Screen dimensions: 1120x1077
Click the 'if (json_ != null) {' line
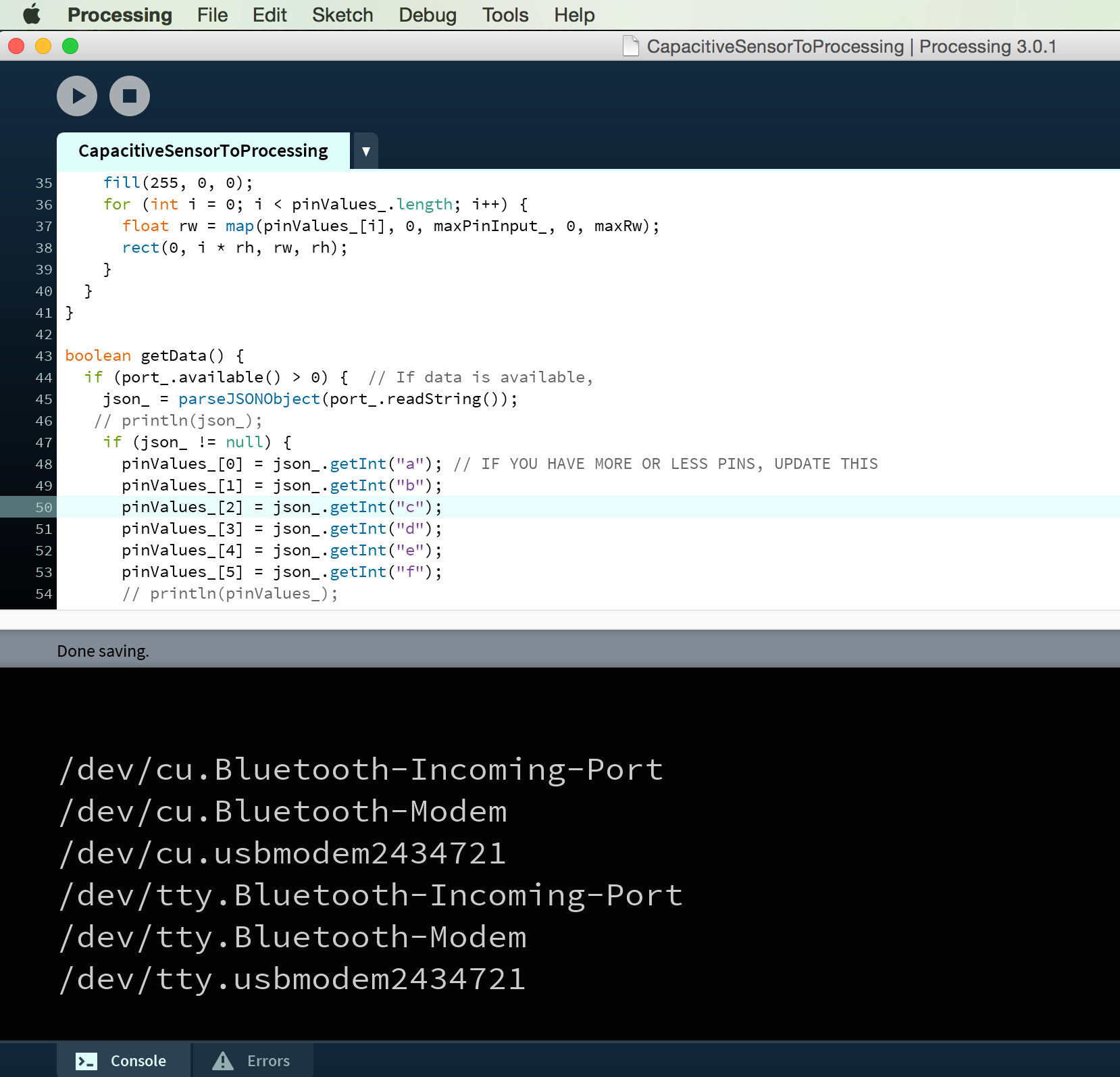click(x=197, y=442)
